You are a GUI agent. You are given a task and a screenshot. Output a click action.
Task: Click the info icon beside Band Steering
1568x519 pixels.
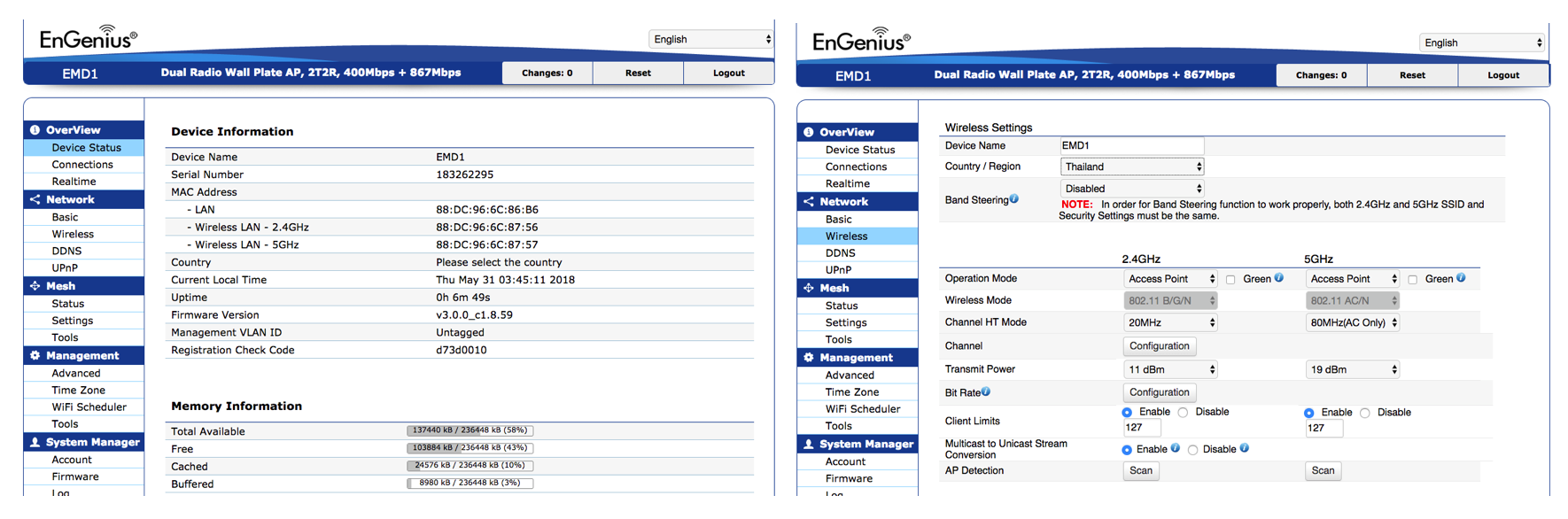point(1014,199)
